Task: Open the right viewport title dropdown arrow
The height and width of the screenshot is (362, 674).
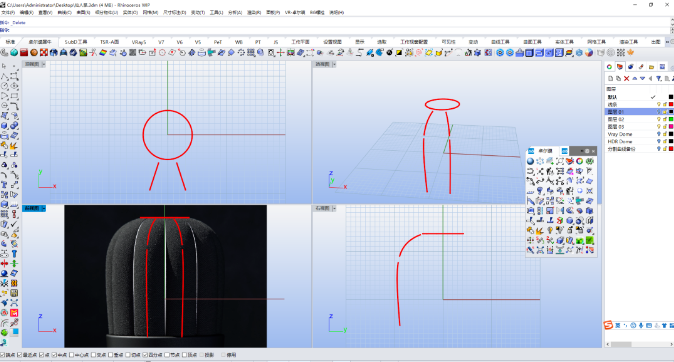Action: click(334, 208)
